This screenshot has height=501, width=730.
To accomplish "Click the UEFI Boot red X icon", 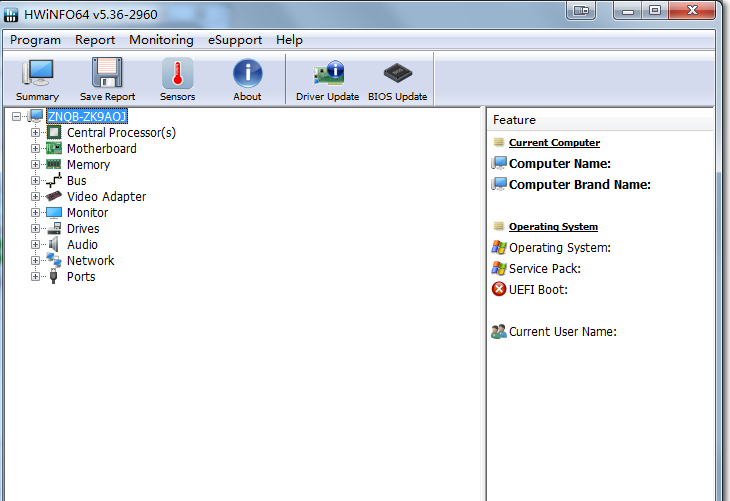I will coord(499,289).
